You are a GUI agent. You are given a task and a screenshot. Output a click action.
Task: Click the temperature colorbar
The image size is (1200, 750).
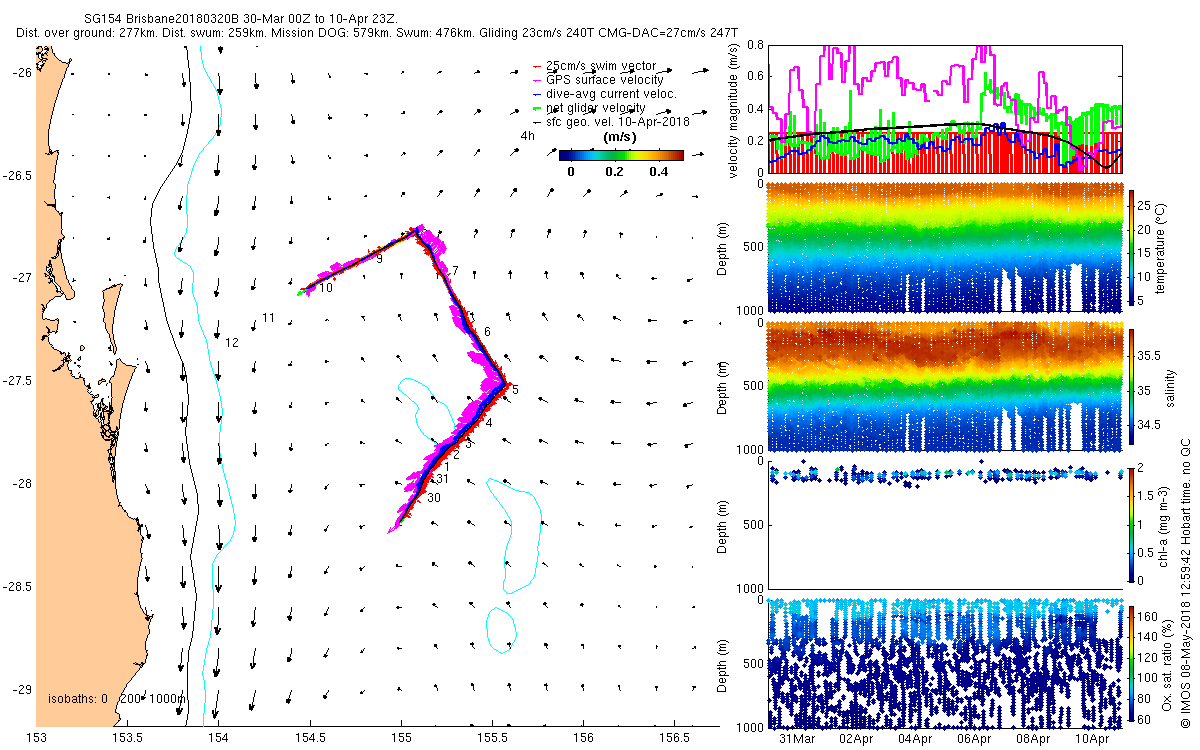(x=1131, y=249)
